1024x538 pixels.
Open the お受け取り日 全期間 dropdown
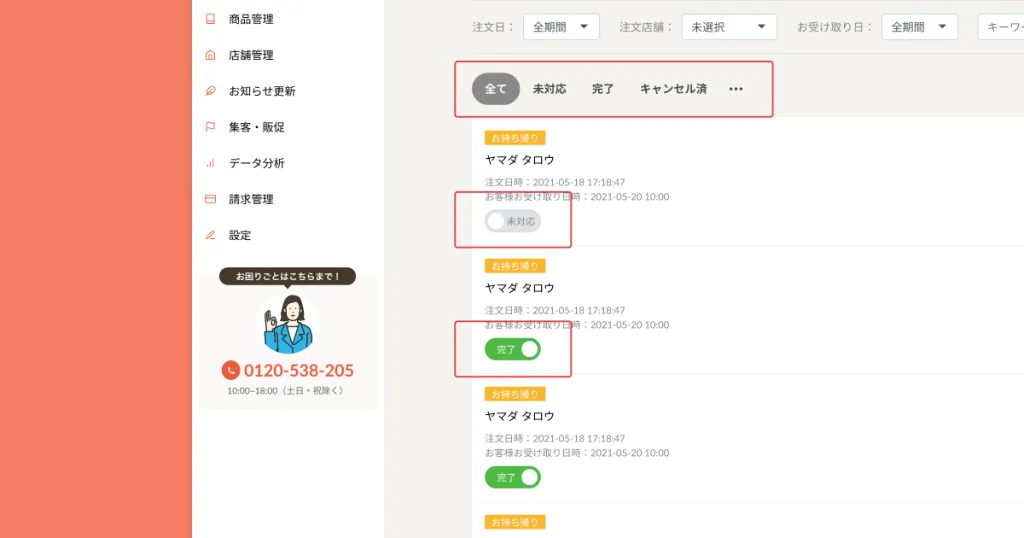pyautogui.click(x=919, y=27)
